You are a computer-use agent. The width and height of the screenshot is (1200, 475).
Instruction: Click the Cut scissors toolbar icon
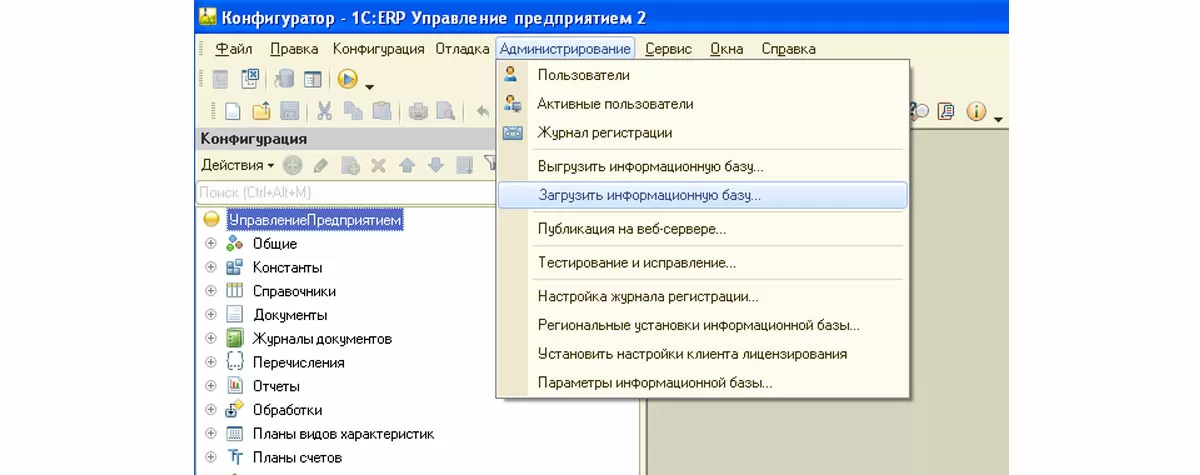tap(324, 111)
